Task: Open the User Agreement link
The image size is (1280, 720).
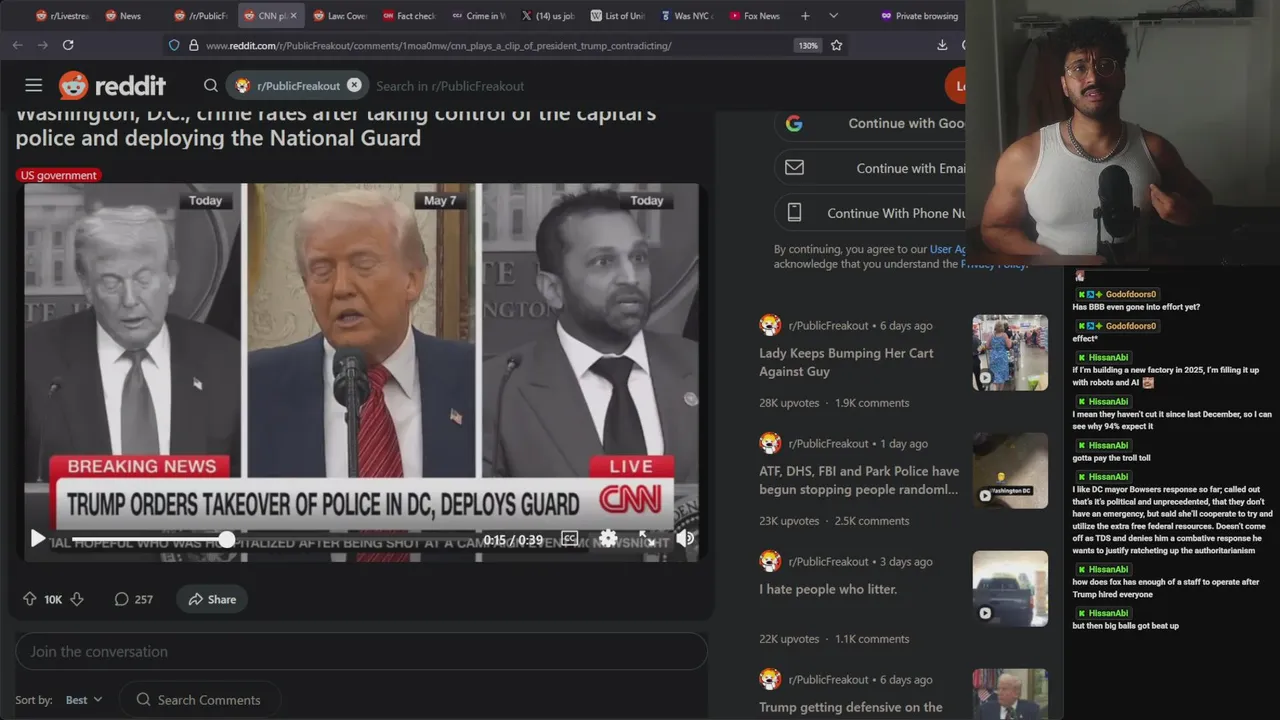Action: click(948, 249)
